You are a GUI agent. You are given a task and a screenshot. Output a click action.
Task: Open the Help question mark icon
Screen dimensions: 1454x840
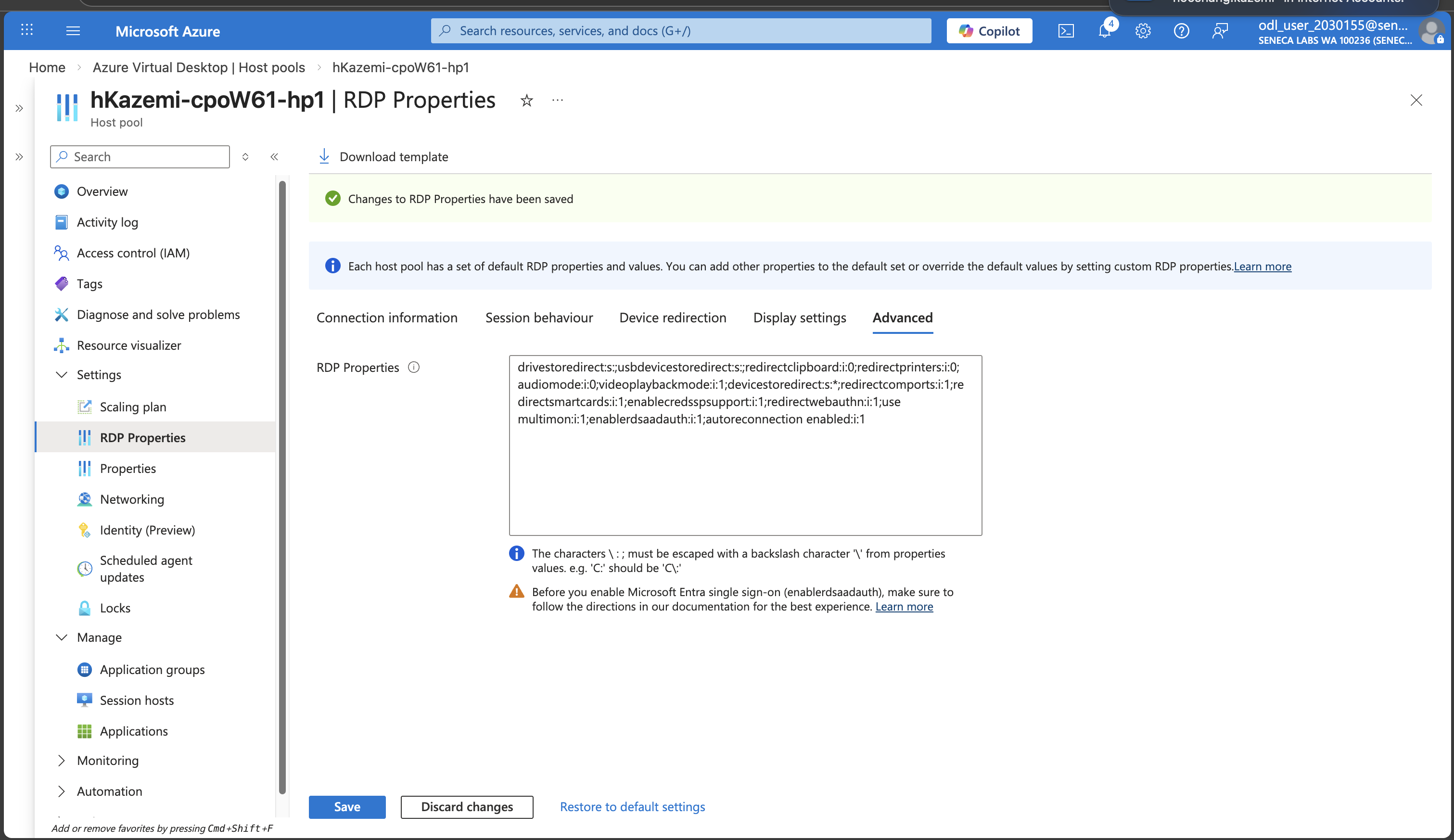(1181, 31)
